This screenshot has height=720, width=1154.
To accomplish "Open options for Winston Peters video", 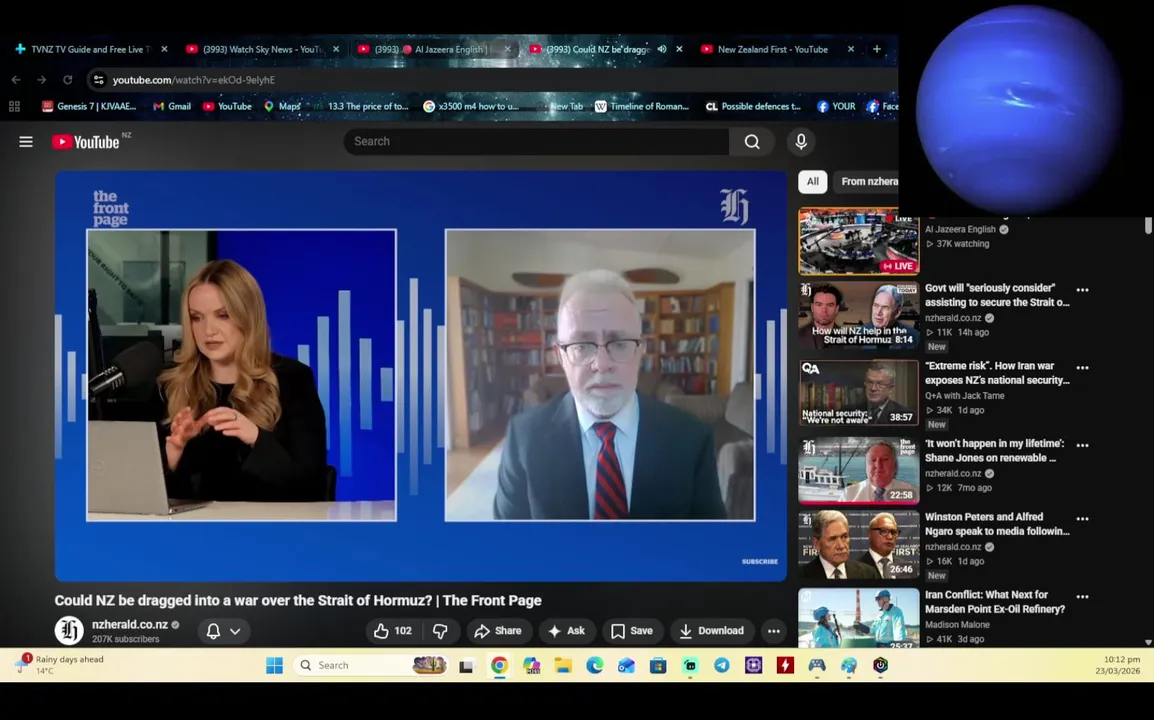I will click(1082, 518).
